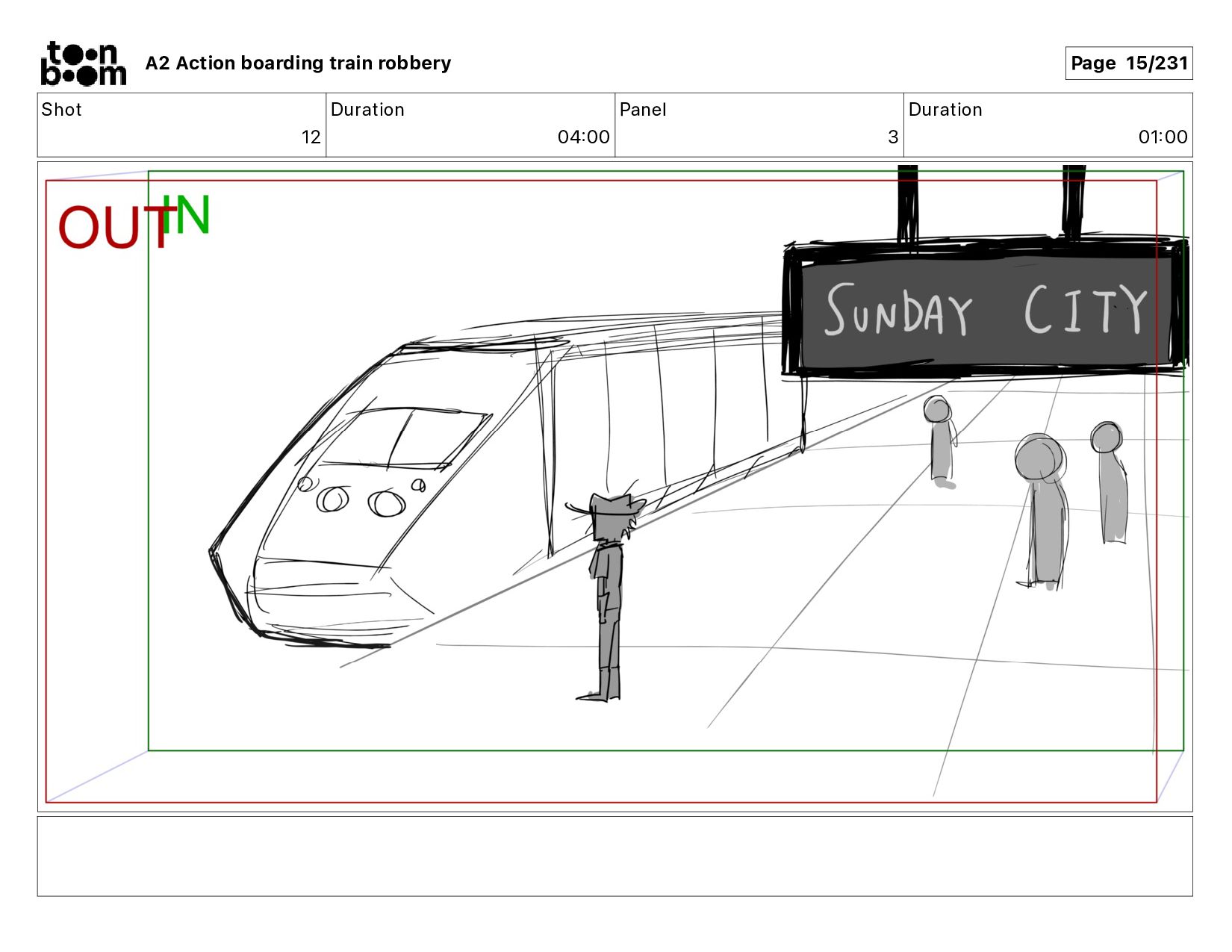Select panel number value '3'
This screenshot has width=1232, height=952.
point(893,137)
